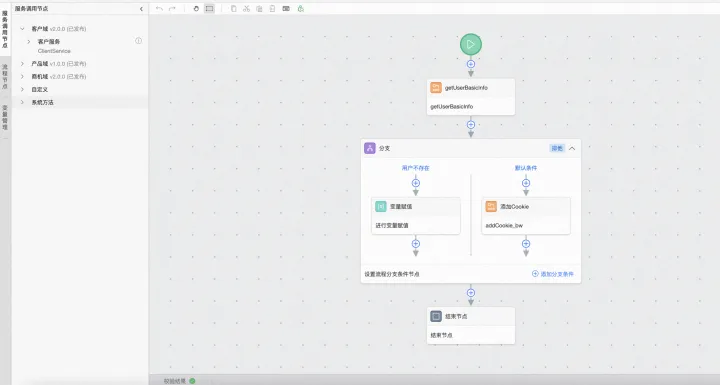The image size is (720, 385).
Task: Switch to 变量管理 vertical tab
Action: tap(5, 117)
